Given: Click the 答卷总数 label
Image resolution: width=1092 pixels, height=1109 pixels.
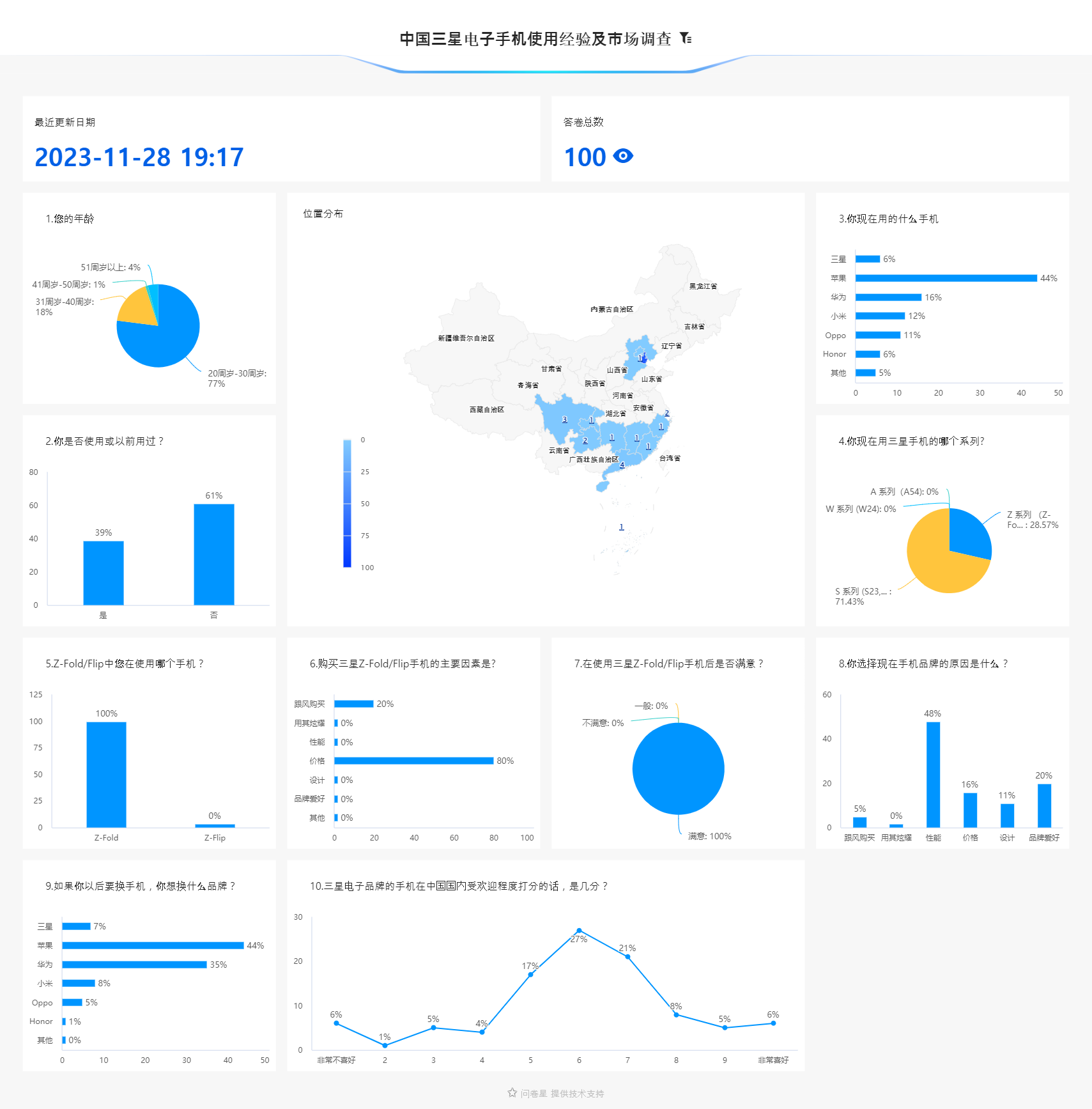Looking at the screenshot, I should click(583, 122).
